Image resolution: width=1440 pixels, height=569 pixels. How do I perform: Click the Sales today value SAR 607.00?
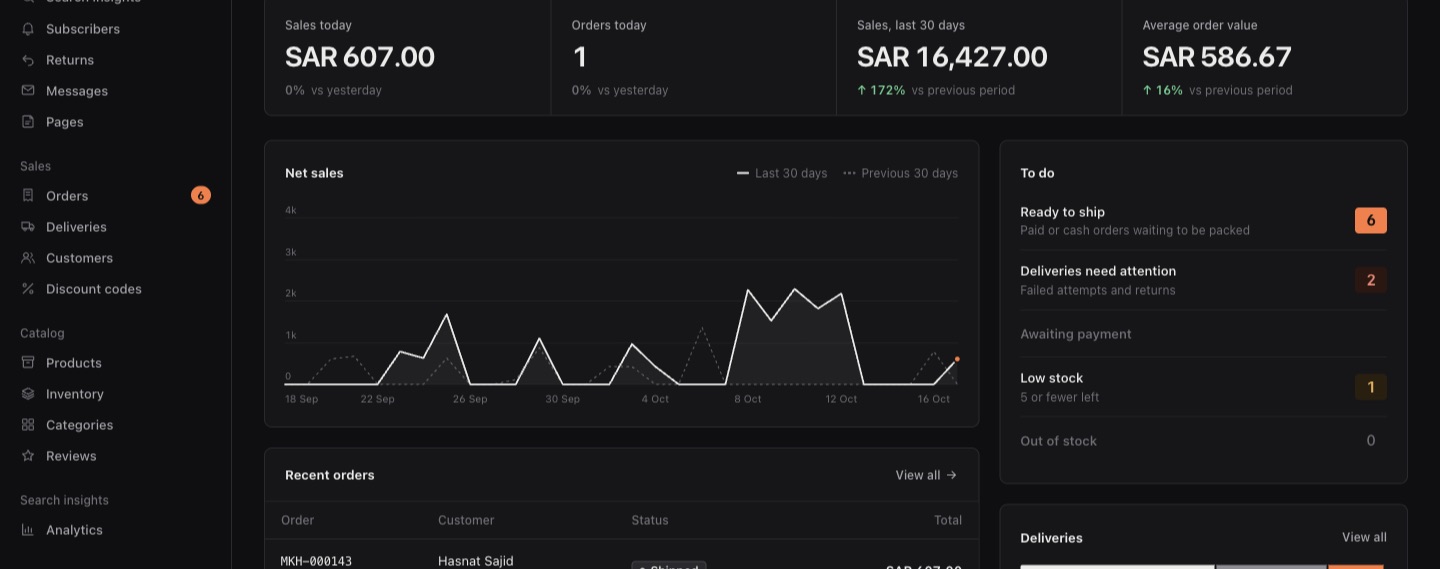[x=360, y=57]
